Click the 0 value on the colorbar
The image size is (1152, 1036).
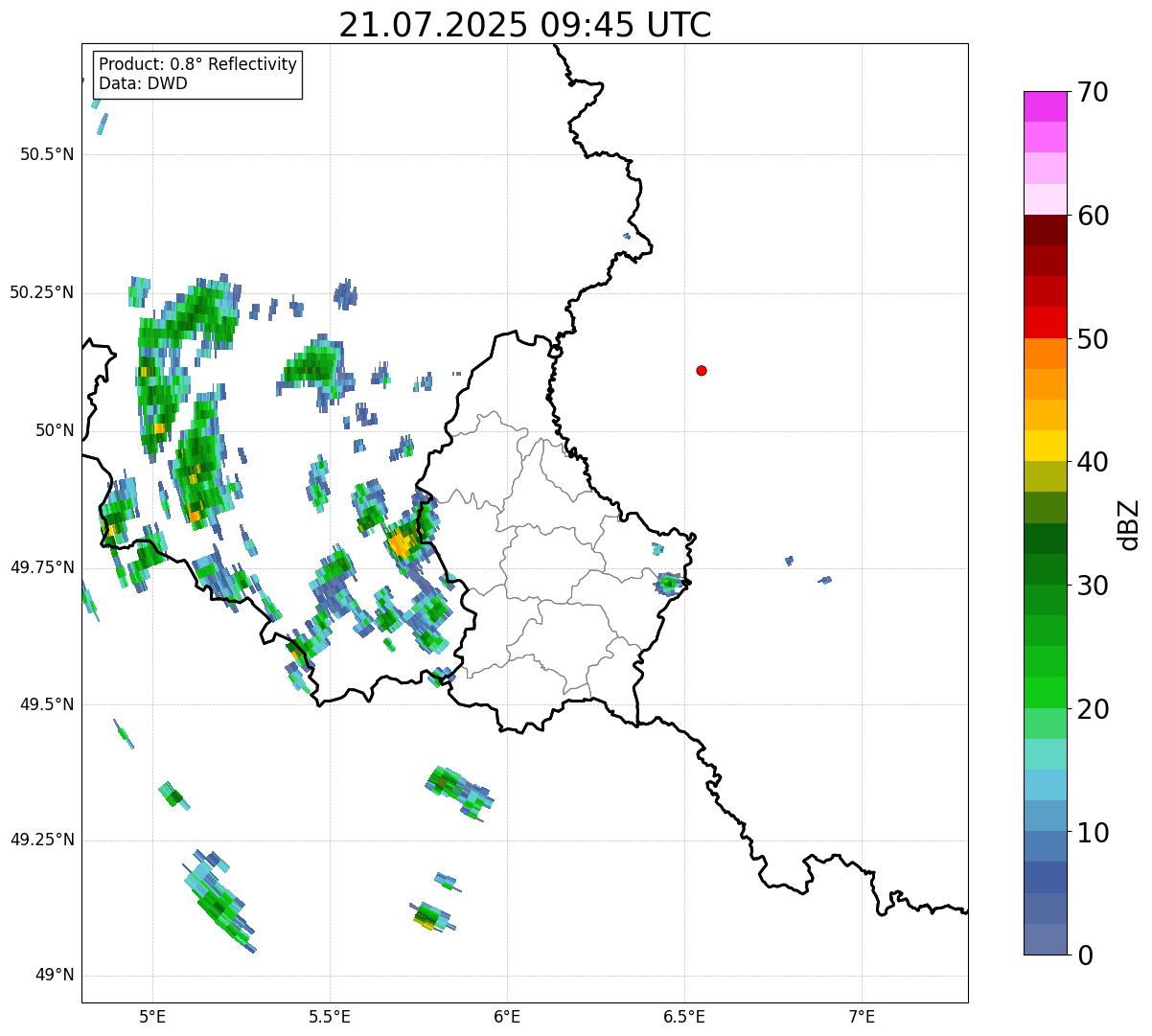point(1085,955)
